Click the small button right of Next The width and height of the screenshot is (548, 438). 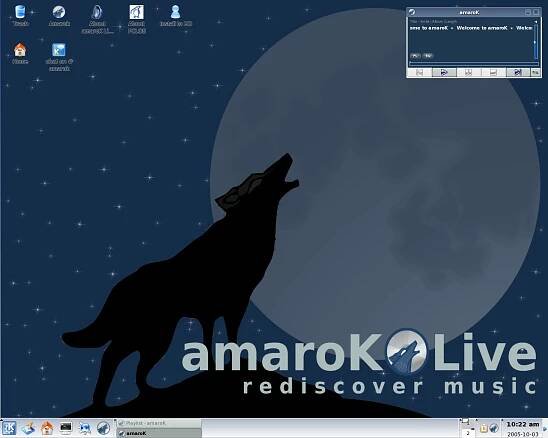coord(535,72)
